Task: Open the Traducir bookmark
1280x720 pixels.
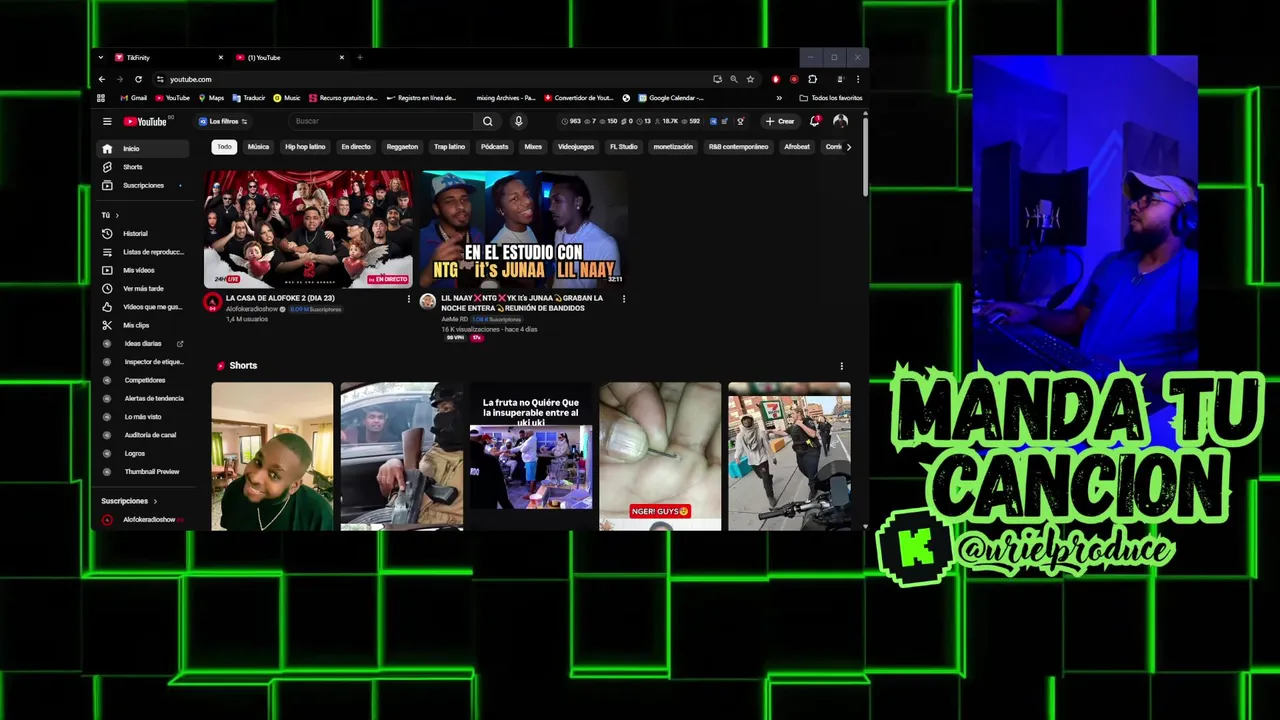Action: coord(249,98)
